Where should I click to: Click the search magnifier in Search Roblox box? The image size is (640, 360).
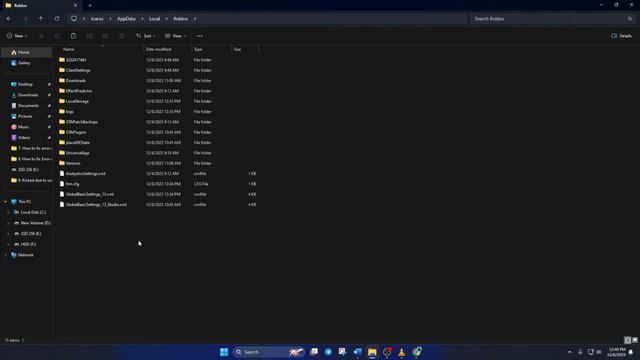(x=630, y=19)
